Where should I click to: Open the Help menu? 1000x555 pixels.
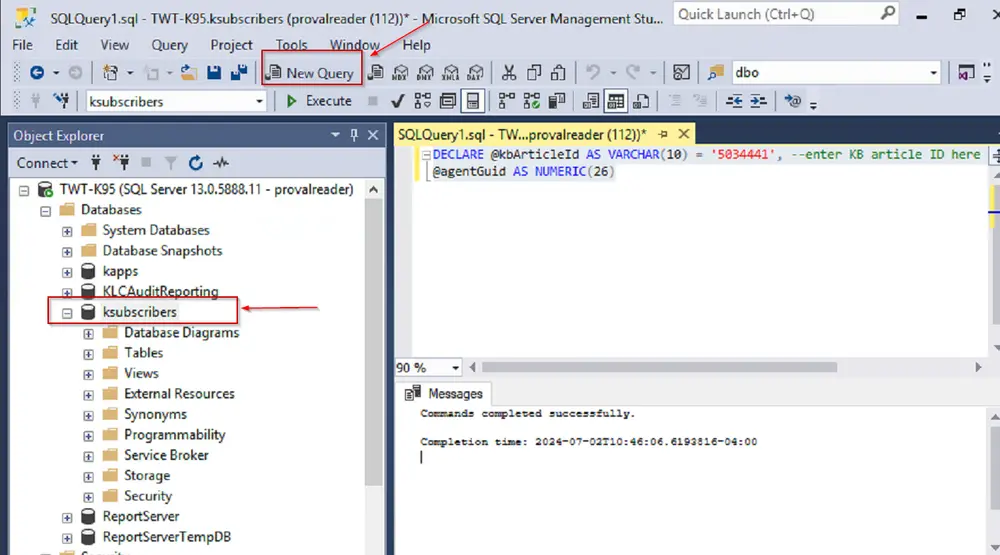point(416,45)
